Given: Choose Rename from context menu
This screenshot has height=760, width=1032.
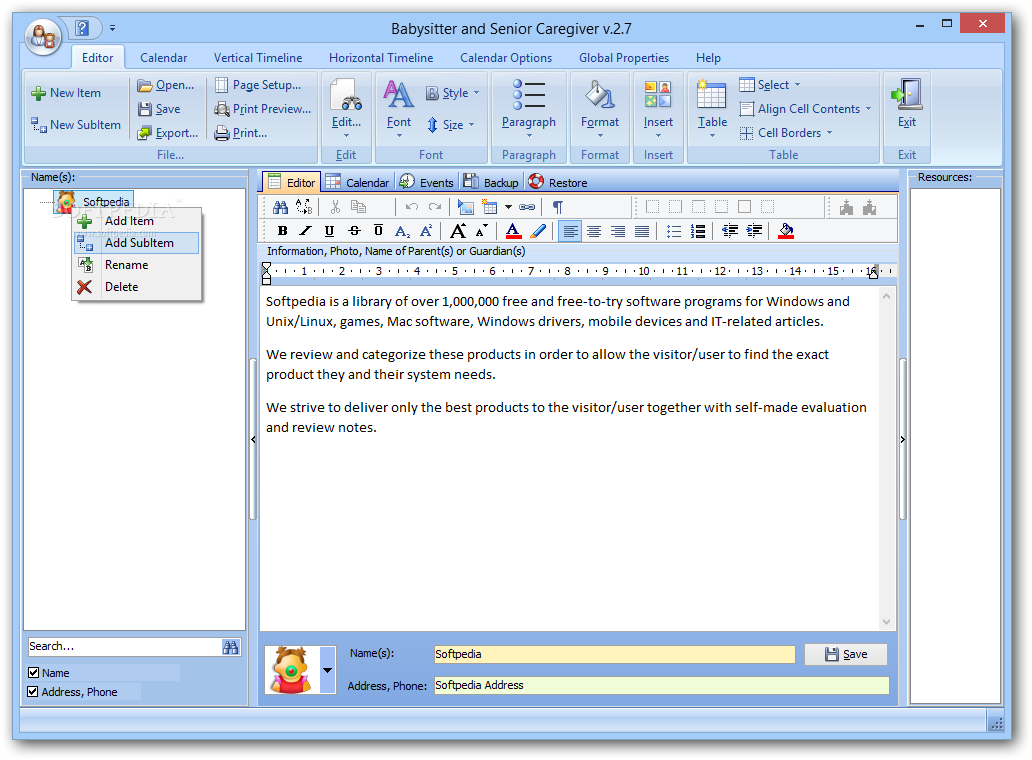Looking at the screenshot, I should 137,265.
